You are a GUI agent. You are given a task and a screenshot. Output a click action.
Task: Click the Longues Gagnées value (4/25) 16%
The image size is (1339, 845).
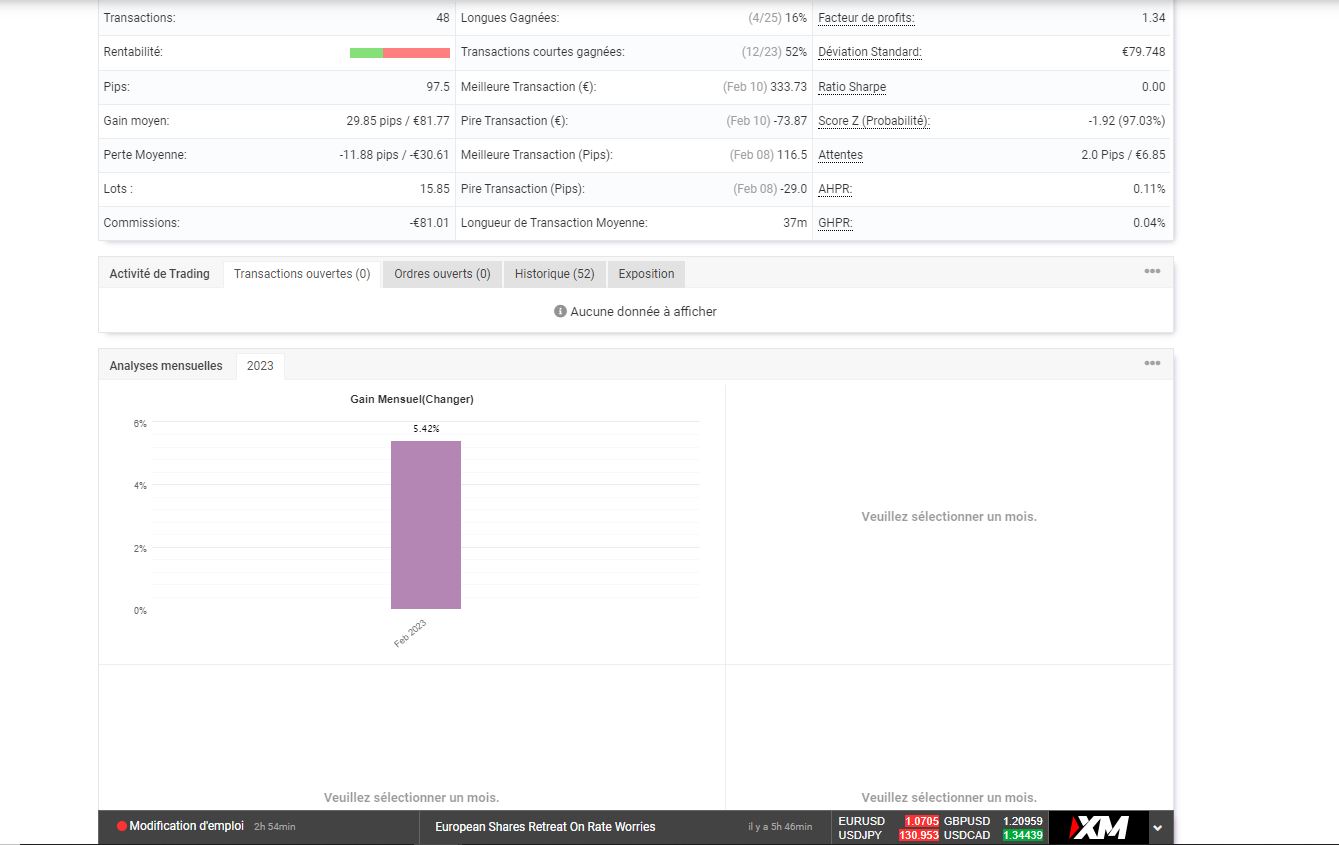click(x=777, y=18)
